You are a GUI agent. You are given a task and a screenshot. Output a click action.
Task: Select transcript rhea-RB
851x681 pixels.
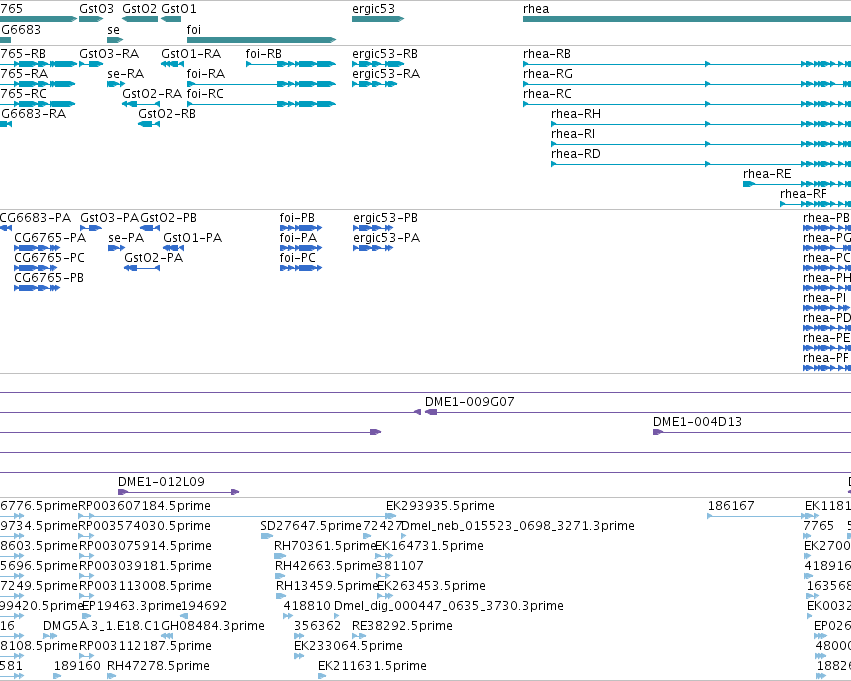click(687, 64)
